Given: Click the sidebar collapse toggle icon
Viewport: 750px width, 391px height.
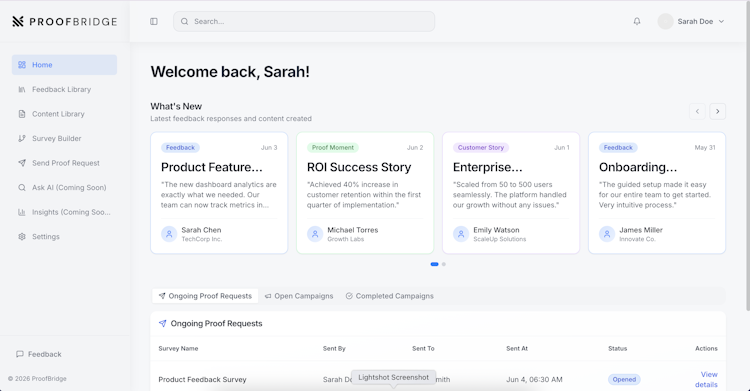Looking at the screenshot, I should 154,22.
